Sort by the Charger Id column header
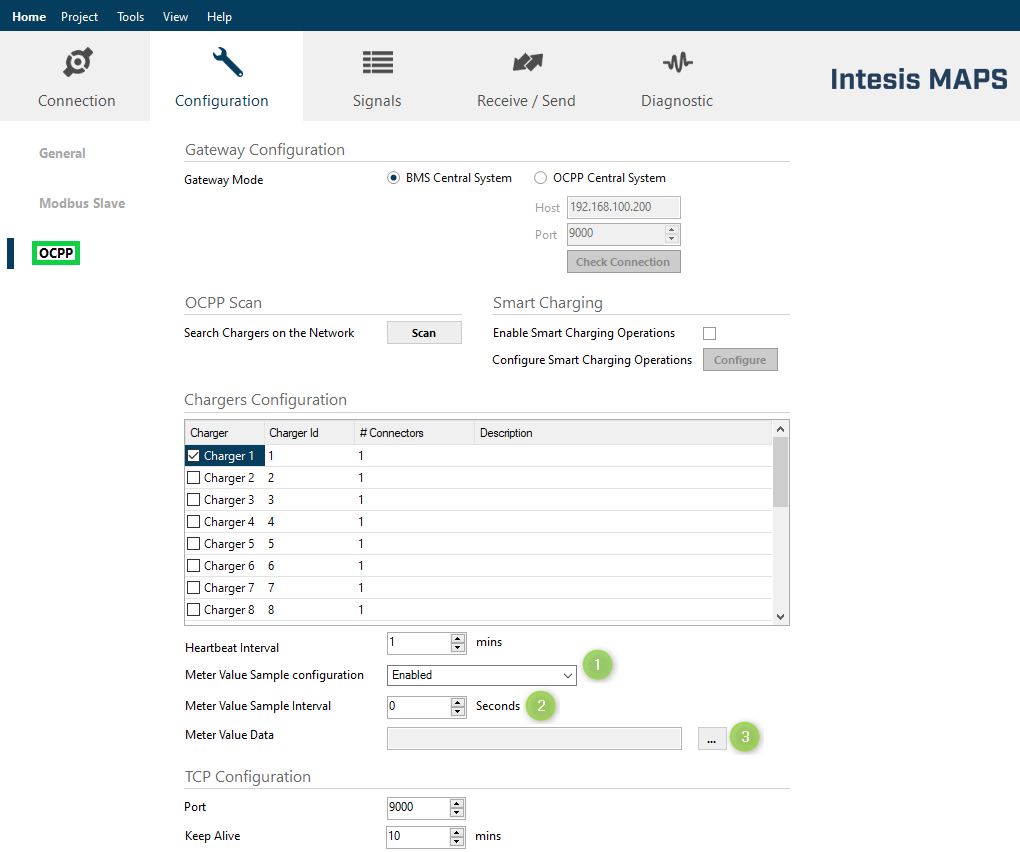The height and width of the screenshot is (852, 1020). tap(309, 433)
